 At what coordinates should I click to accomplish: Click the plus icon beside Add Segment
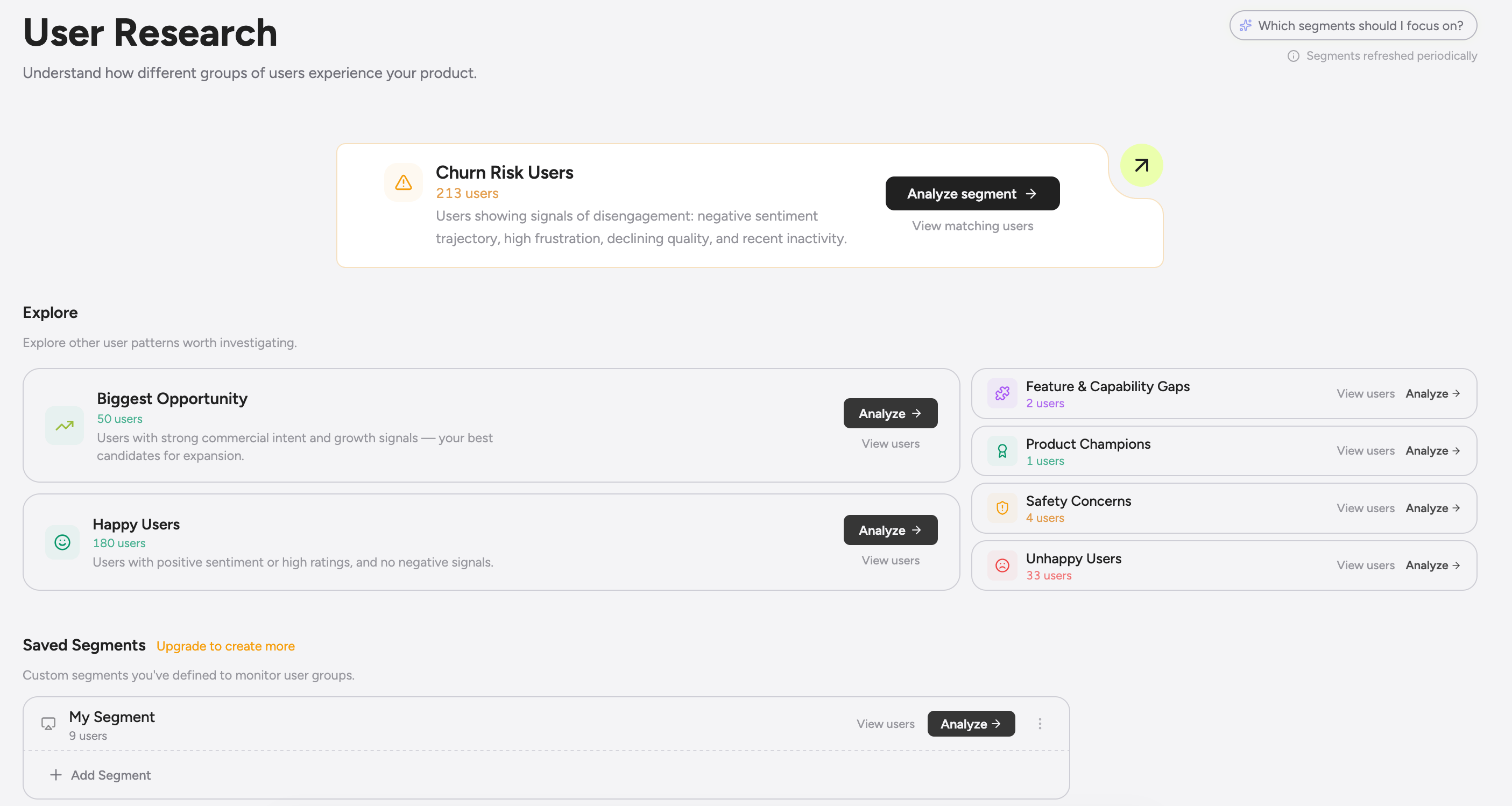(x=56, y=775)
